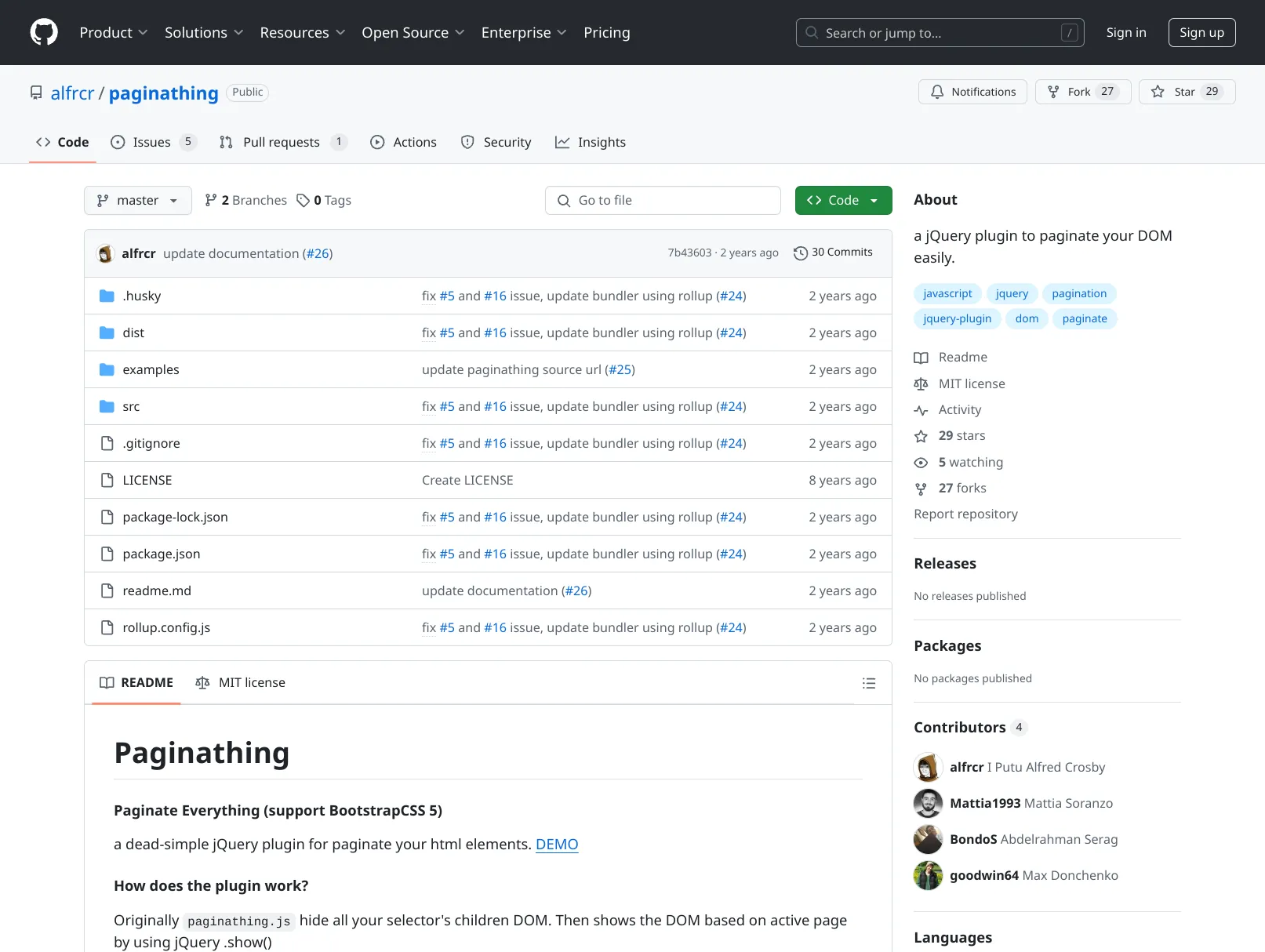
Task: Open the Actions tab
Action: pyautogui.click(x=403, y=142)
